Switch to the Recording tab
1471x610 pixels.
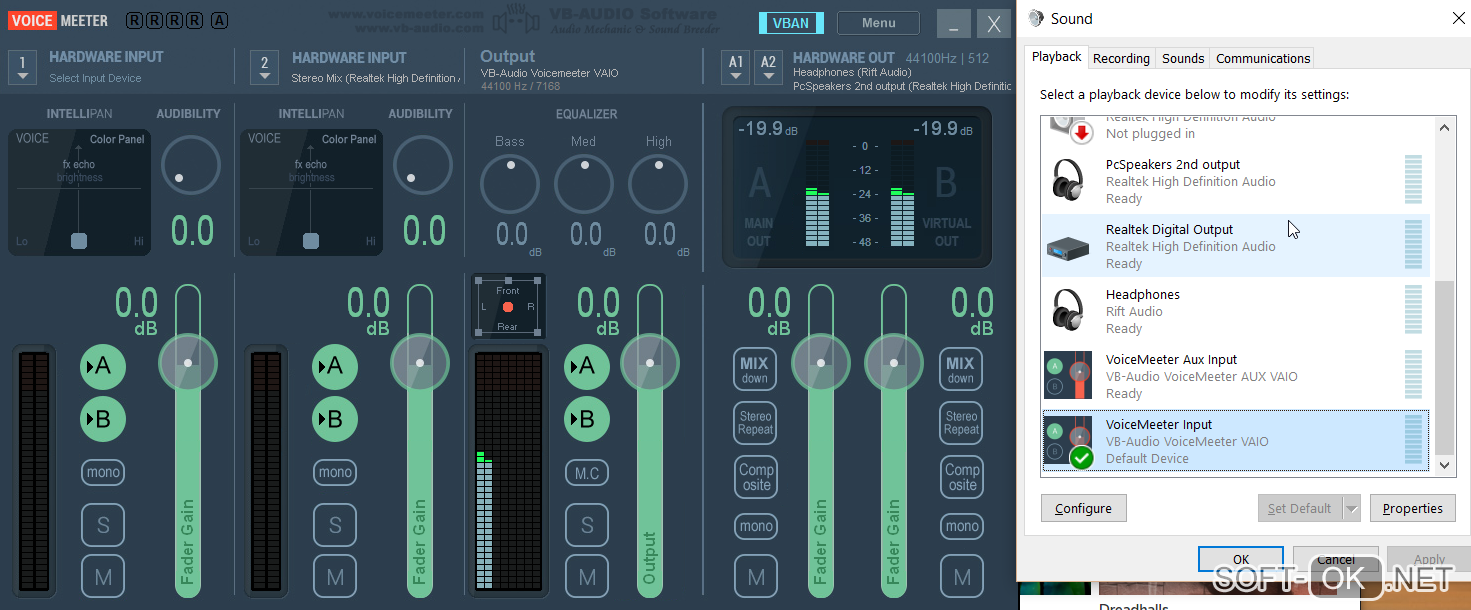1121,58
